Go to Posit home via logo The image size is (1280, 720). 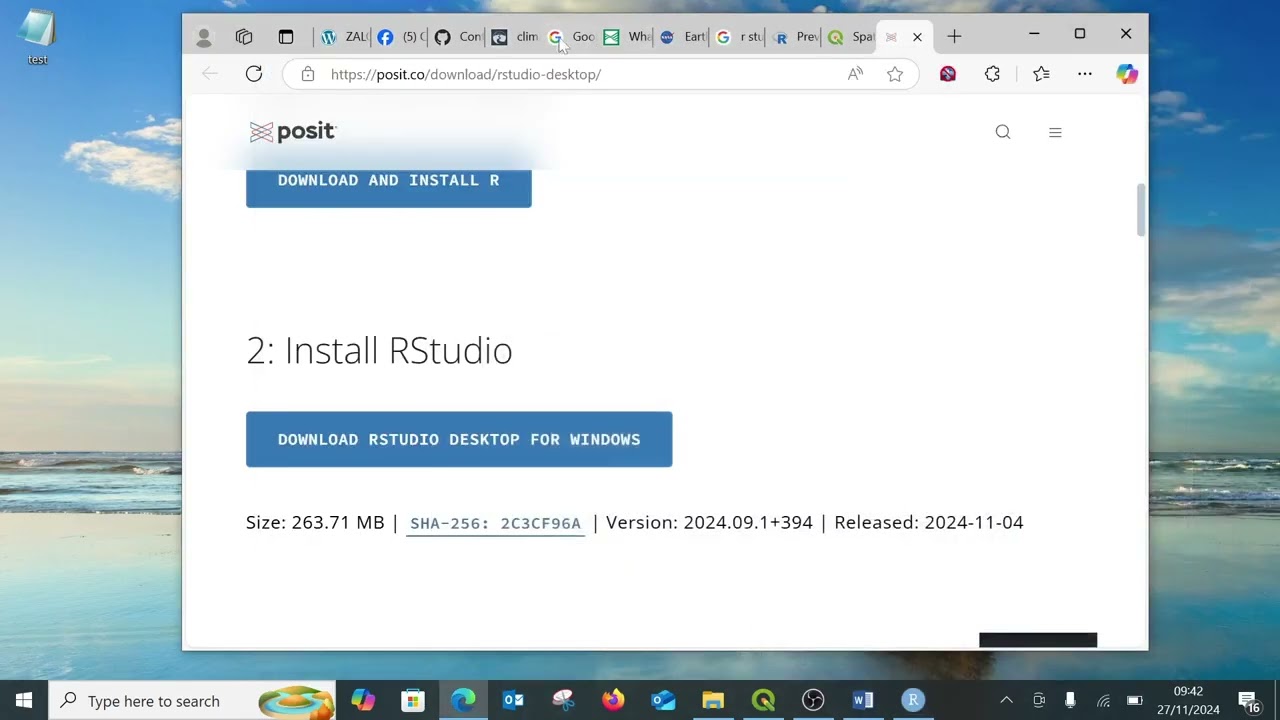coord(293,132)
